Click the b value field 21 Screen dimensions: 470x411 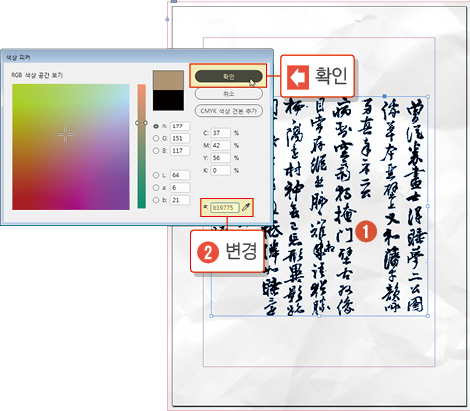click(x=180, y=200)
